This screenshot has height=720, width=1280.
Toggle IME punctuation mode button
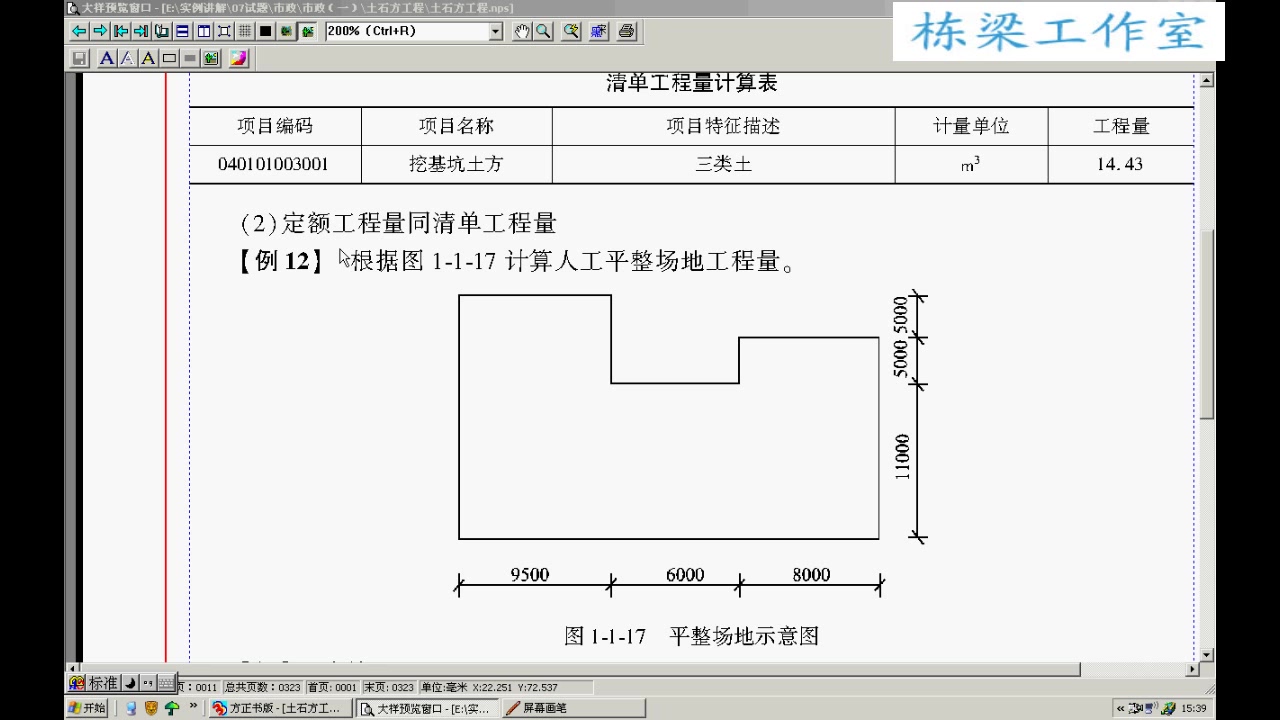pos(148,683)
